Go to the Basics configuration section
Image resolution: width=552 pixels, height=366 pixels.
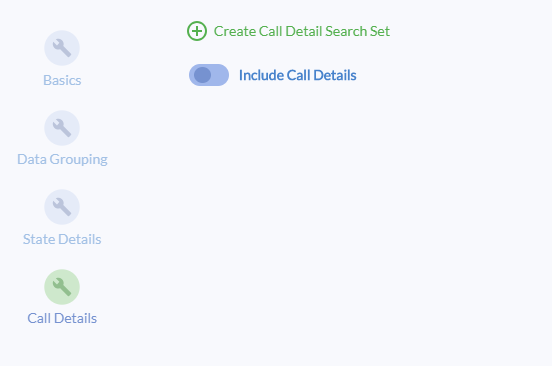click(62, 58)
